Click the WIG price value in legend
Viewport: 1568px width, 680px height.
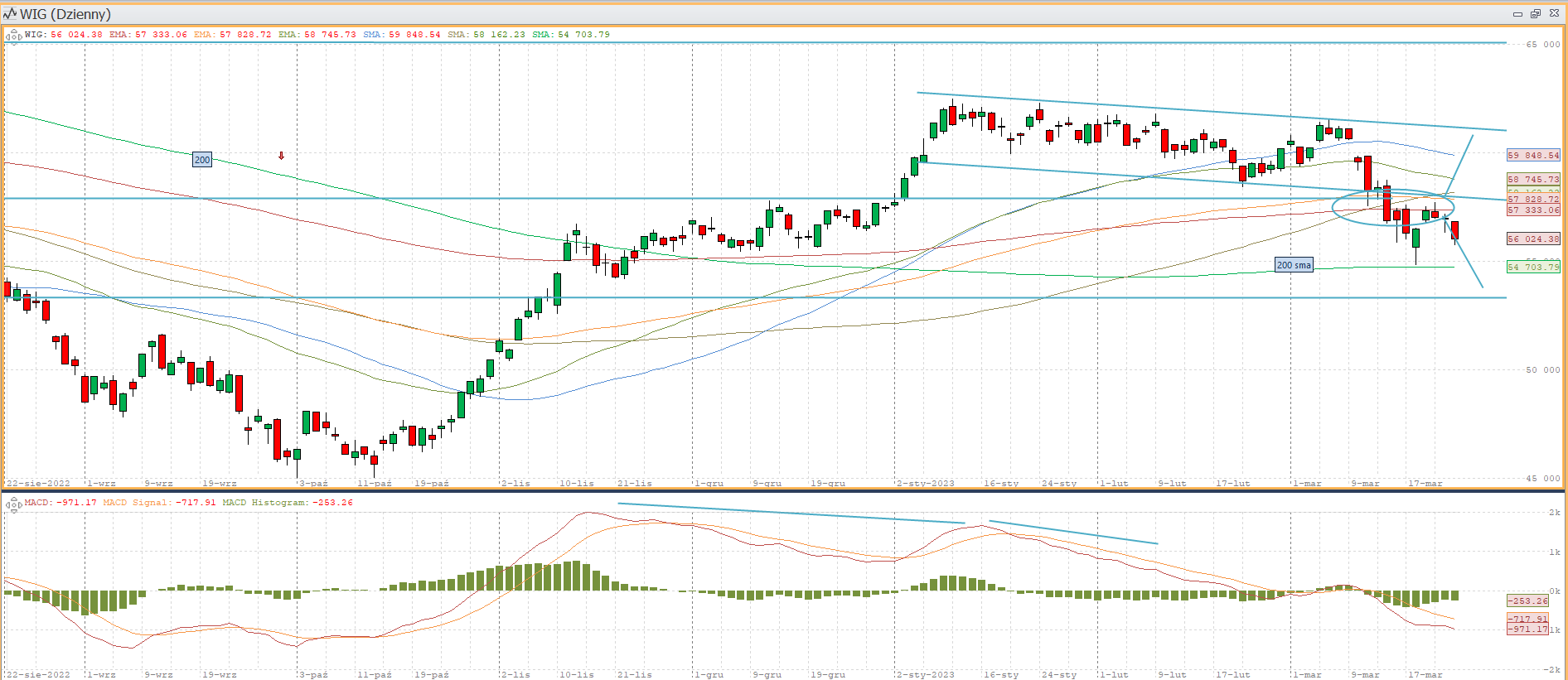click(76, 35)
